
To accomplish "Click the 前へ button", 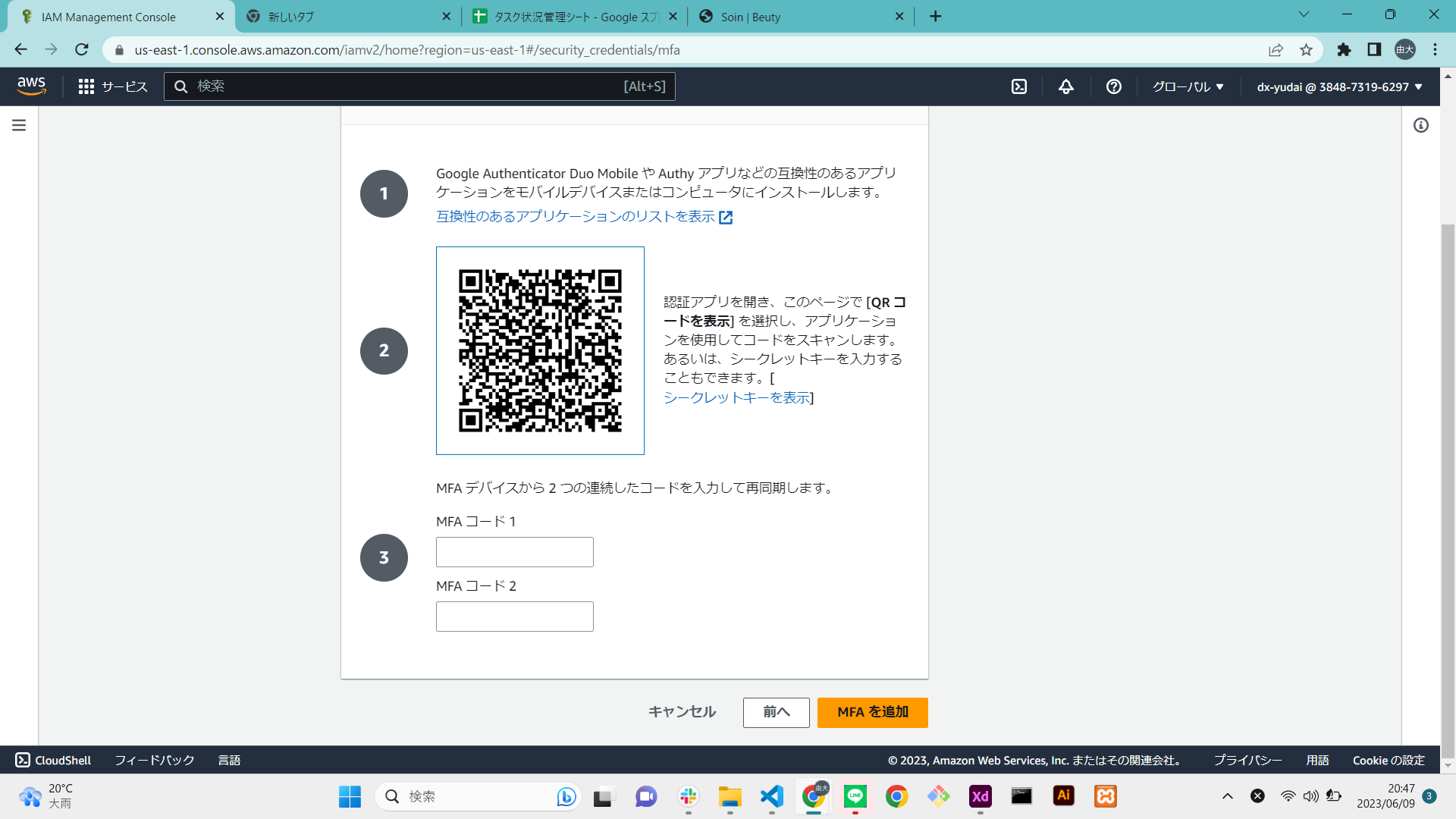I will coord(777,712).
